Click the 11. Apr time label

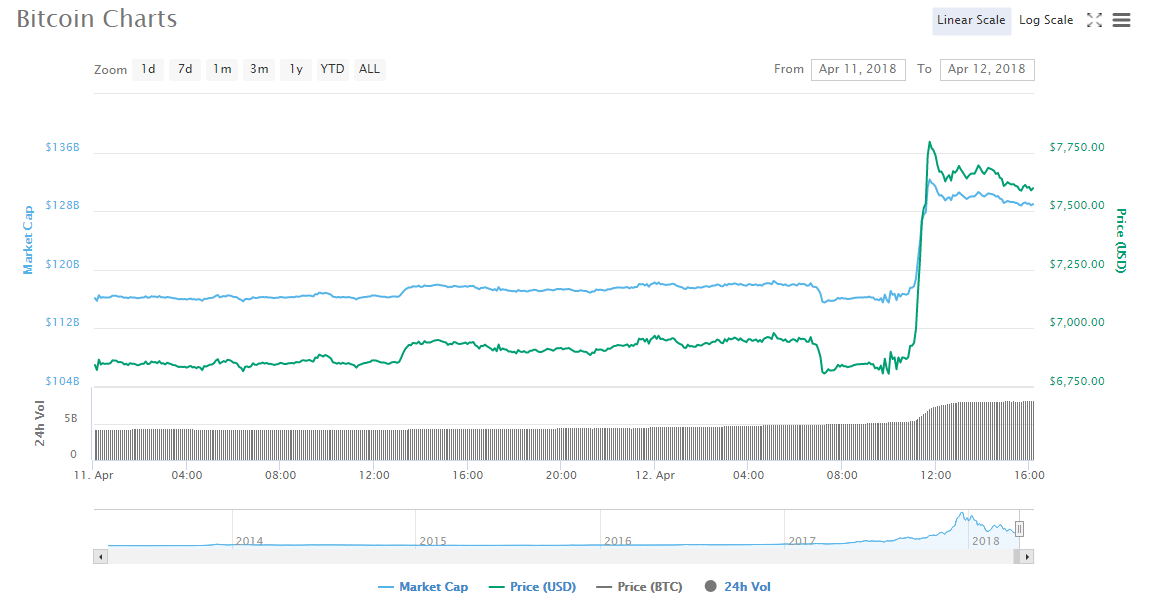94,475
